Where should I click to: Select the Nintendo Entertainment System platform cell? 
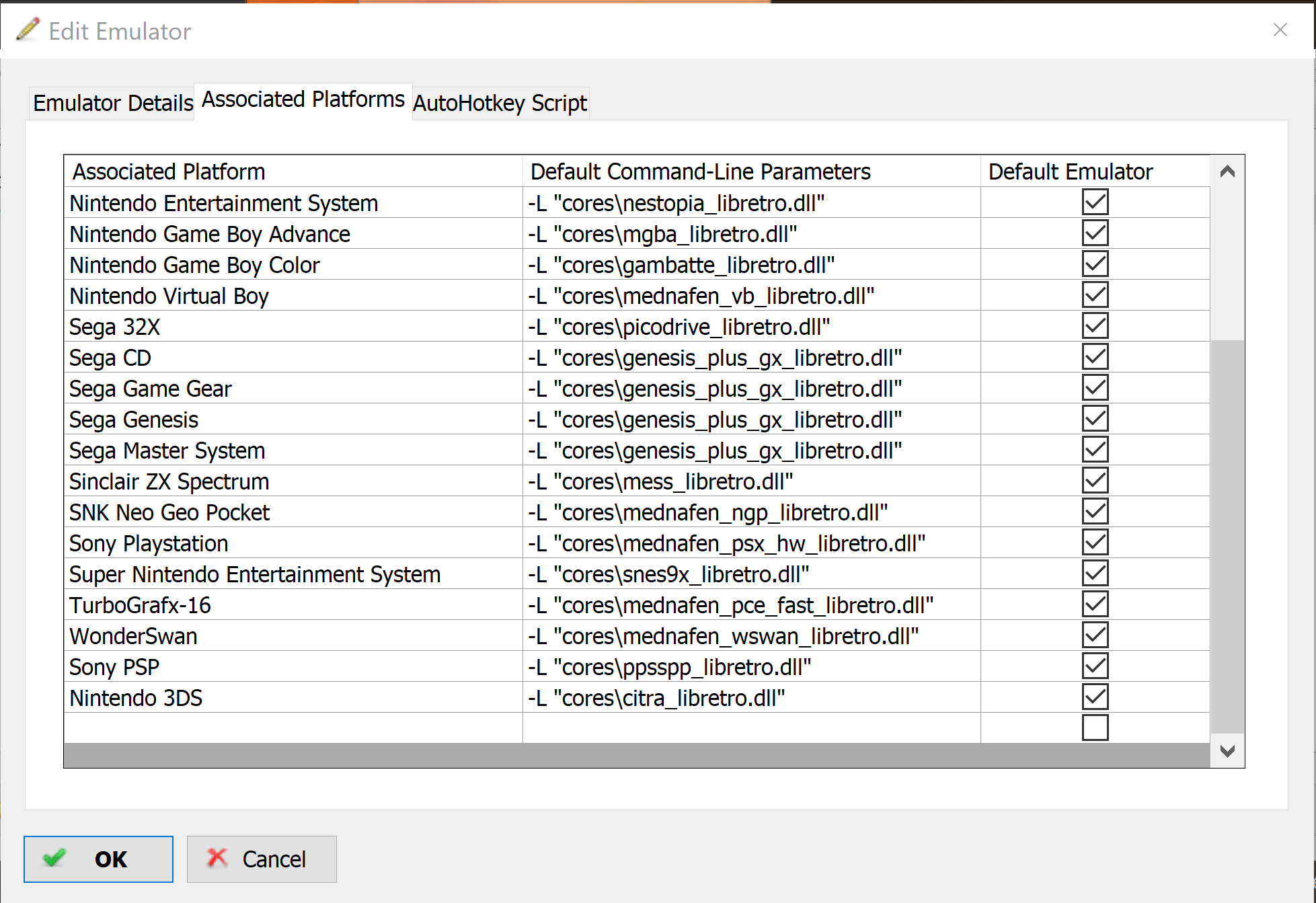coord(293,202)
